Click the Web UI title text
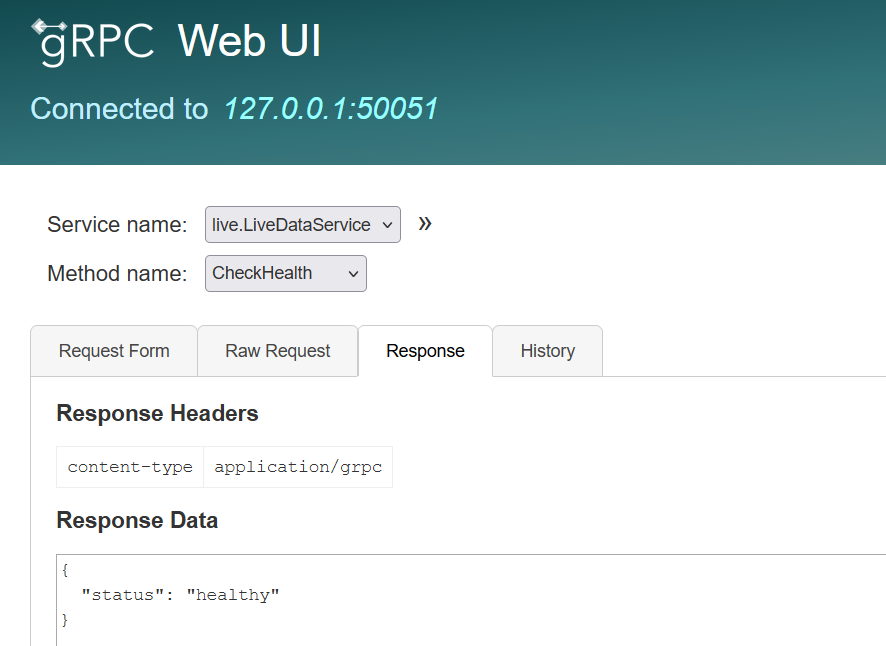This screenshot has width=886, height=646. pyautogui.click(x=249, y=41)
